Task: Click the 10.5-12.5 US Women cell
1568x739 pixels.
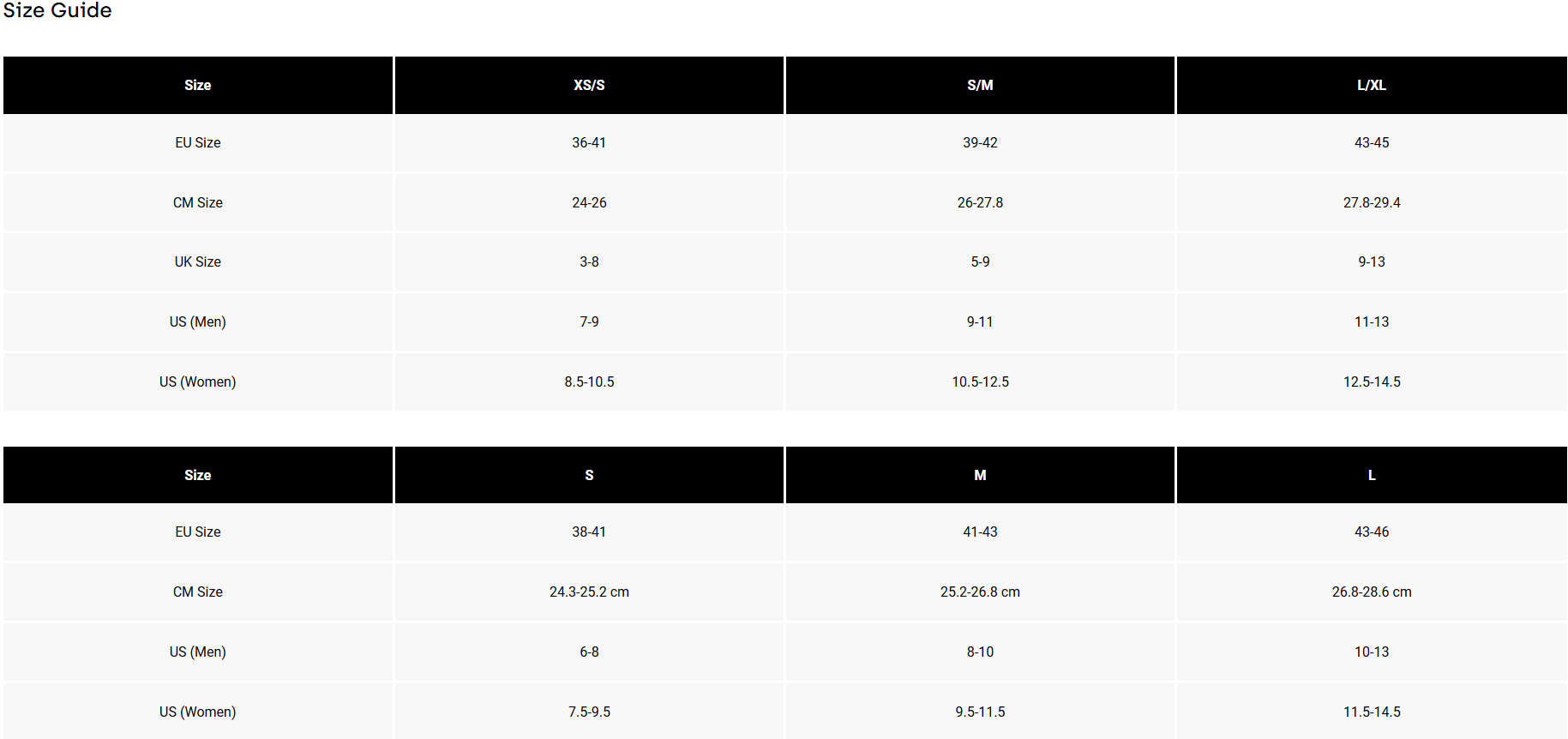Action: [x=980, y=382]
